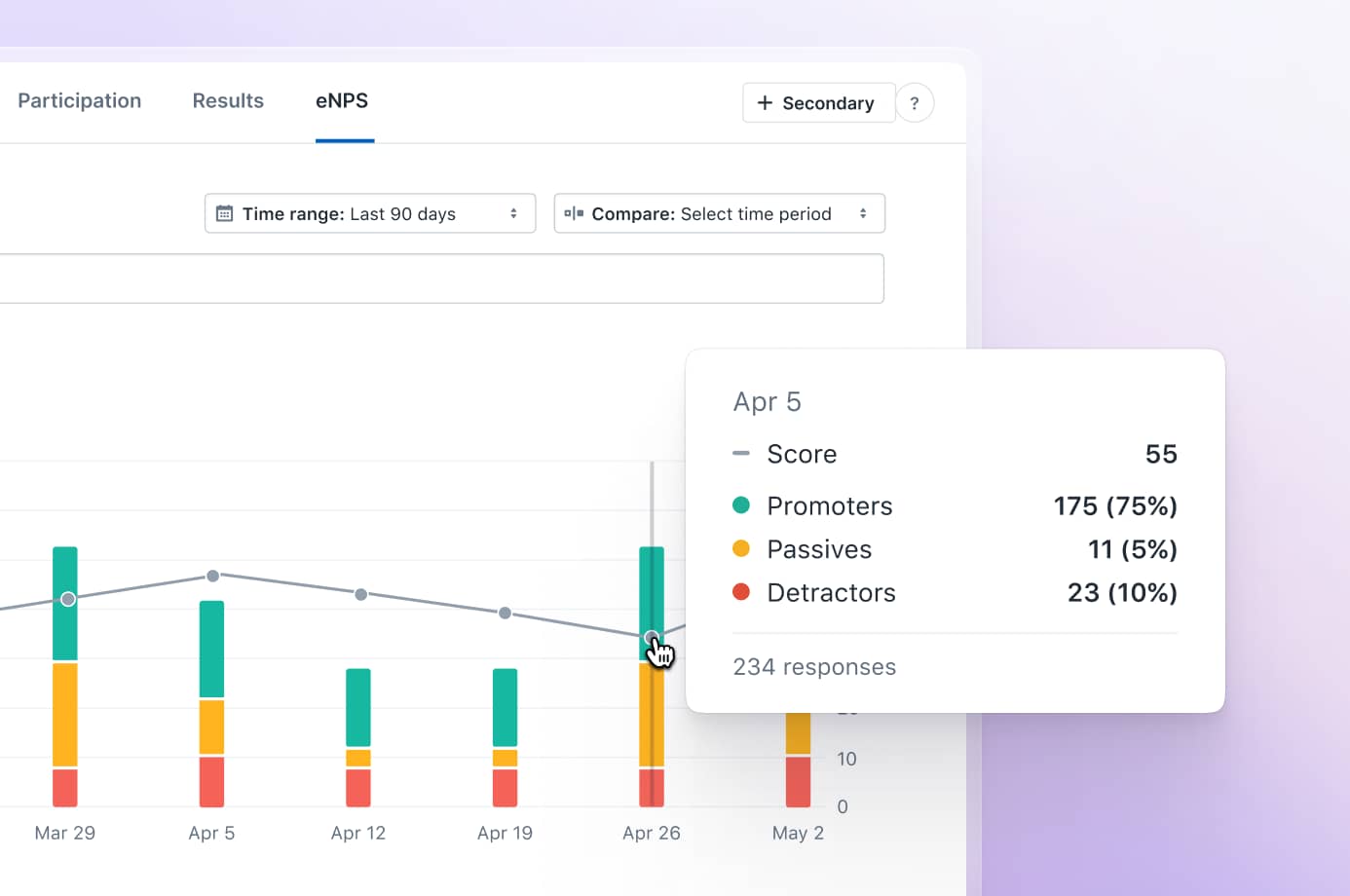The width and height of the screenshot is (1350, 896).
Task: Click the compare icon beside Compare selector
Action: tap(573, 213)
